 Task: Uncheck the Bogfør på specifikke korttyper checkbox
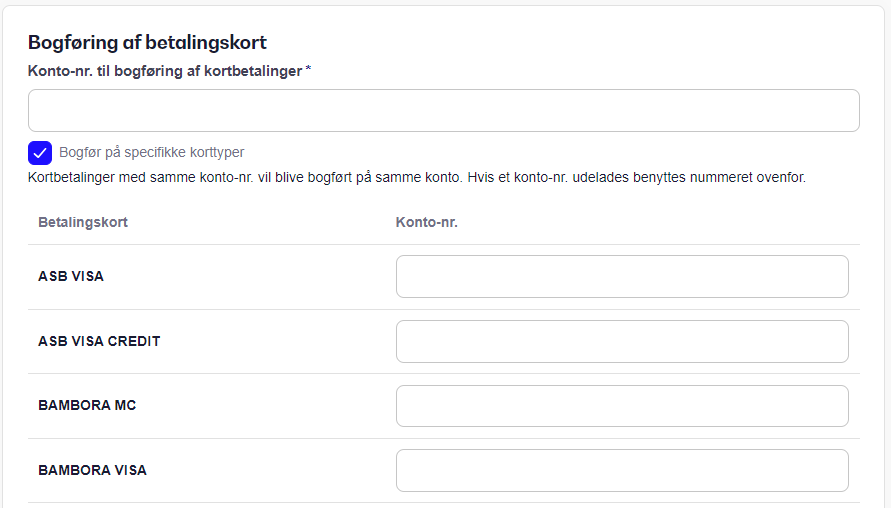(x=40, y=153)
